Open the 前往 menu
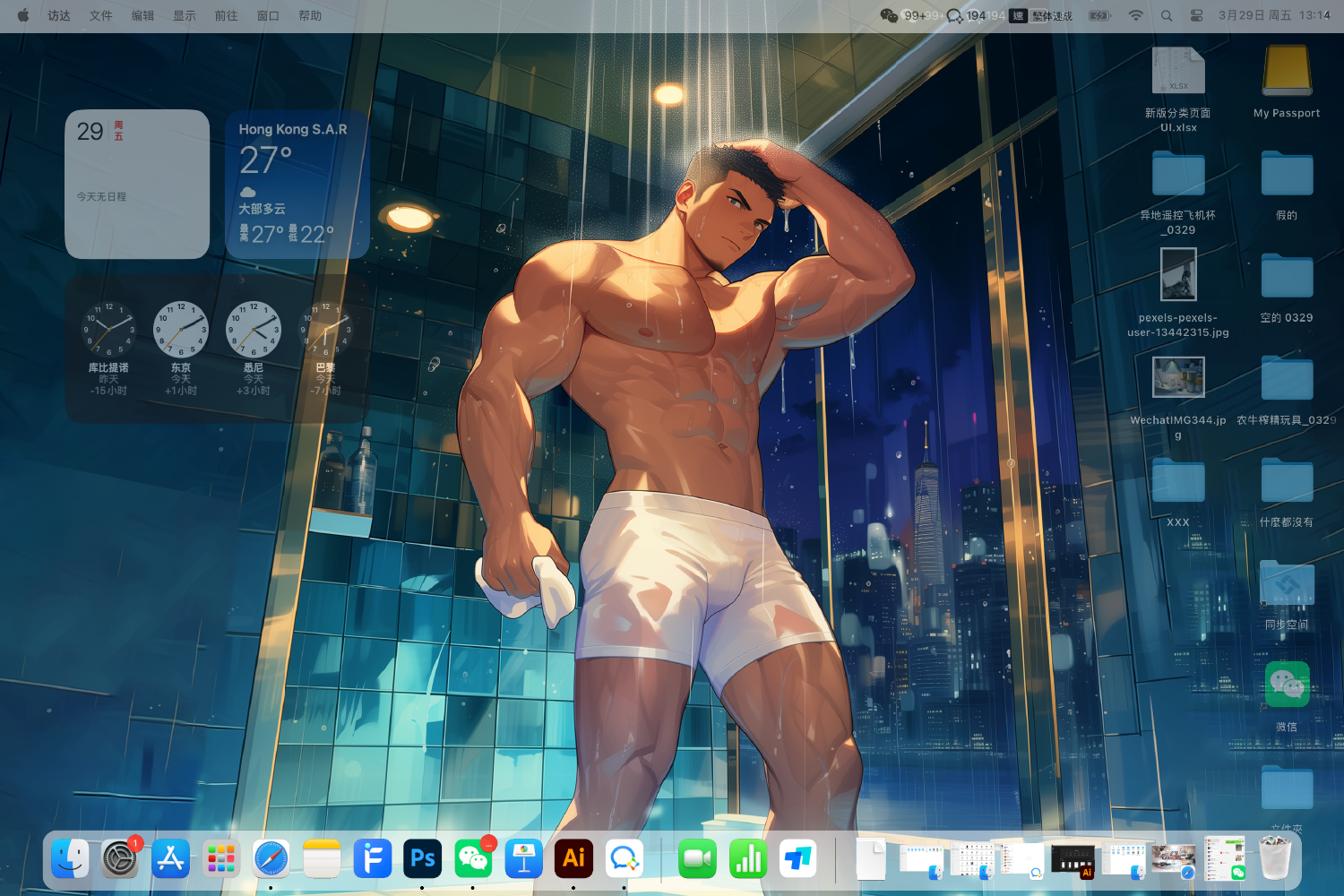1344x896 pixels. click(226, 16)
